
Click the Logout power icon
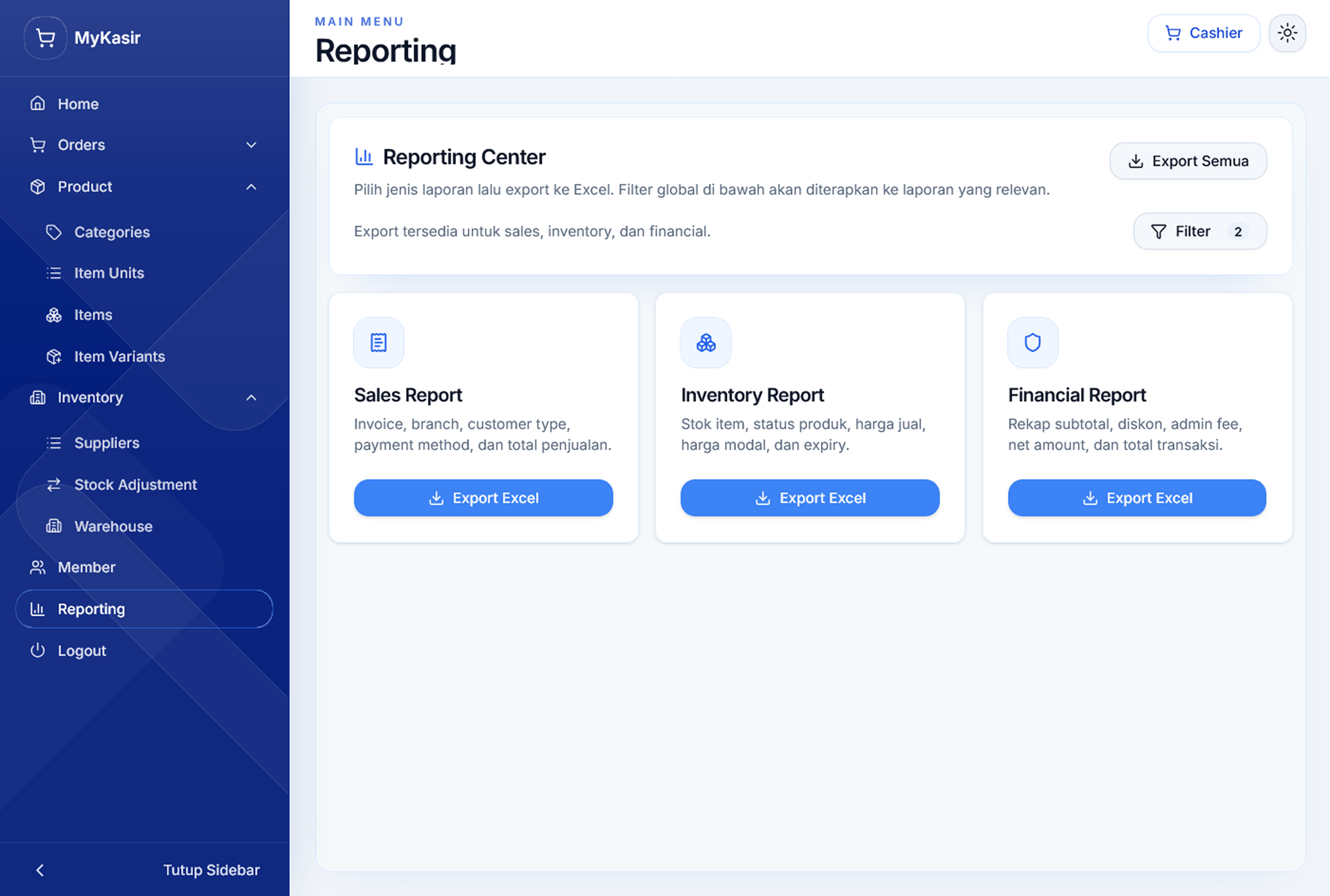pyautogui.click(x=38, y=650)
